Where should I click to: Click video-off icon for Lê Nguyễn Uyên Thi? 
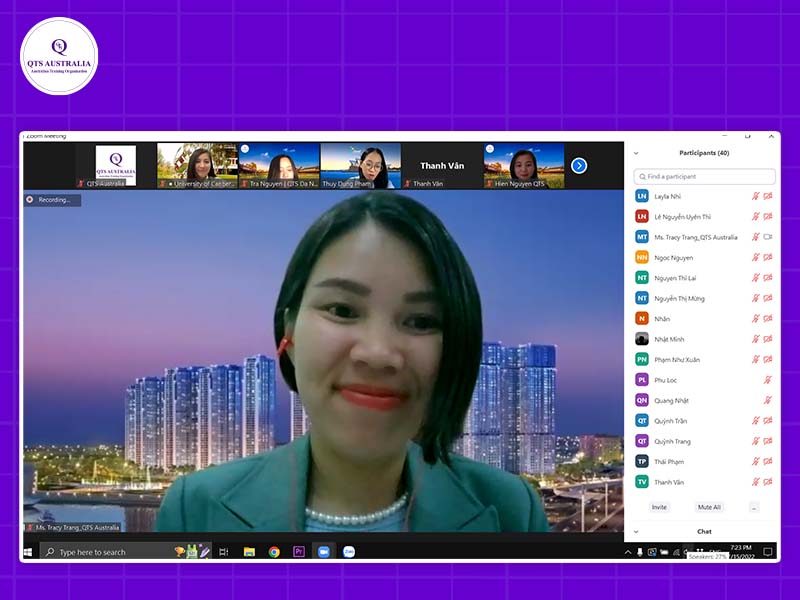768,216
